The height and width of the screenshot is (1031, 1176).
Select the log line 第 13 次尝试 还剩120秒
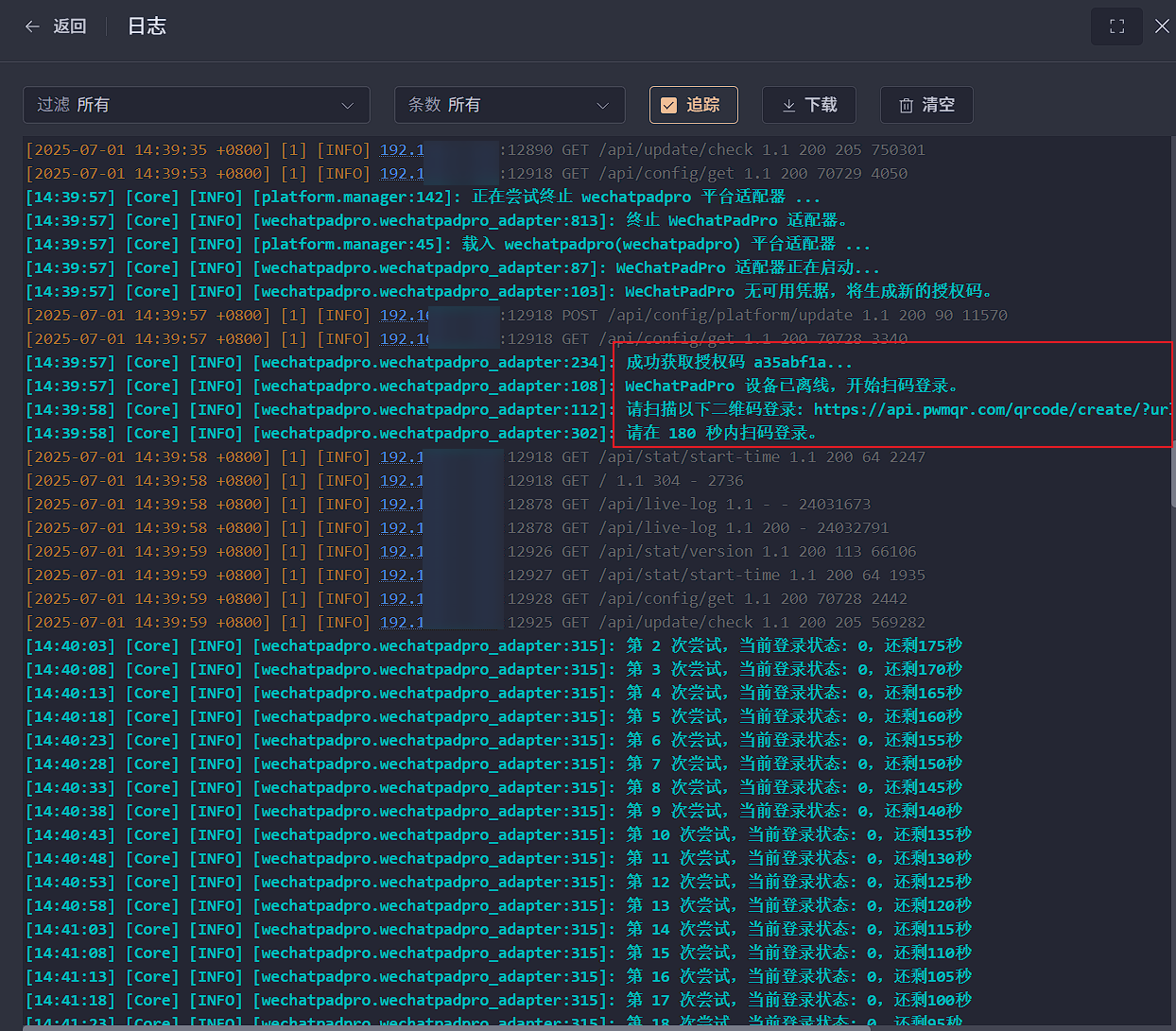[x=498, y=906]
